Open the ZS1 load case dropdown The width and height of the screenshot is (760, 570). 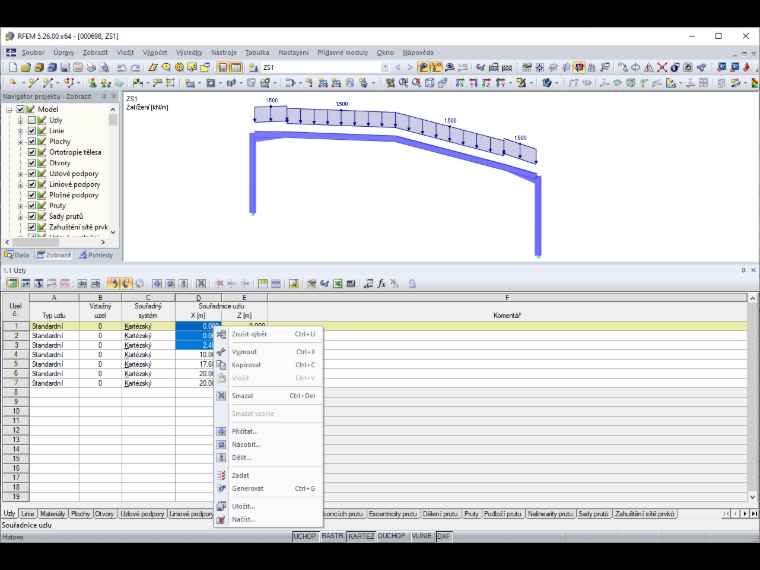385,67
